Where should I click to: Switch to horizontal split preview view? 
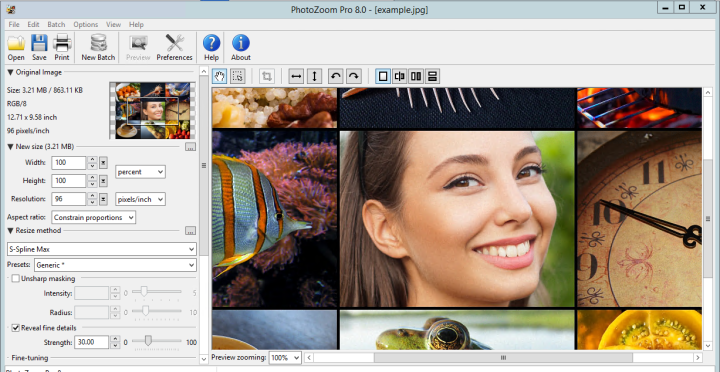432,76
